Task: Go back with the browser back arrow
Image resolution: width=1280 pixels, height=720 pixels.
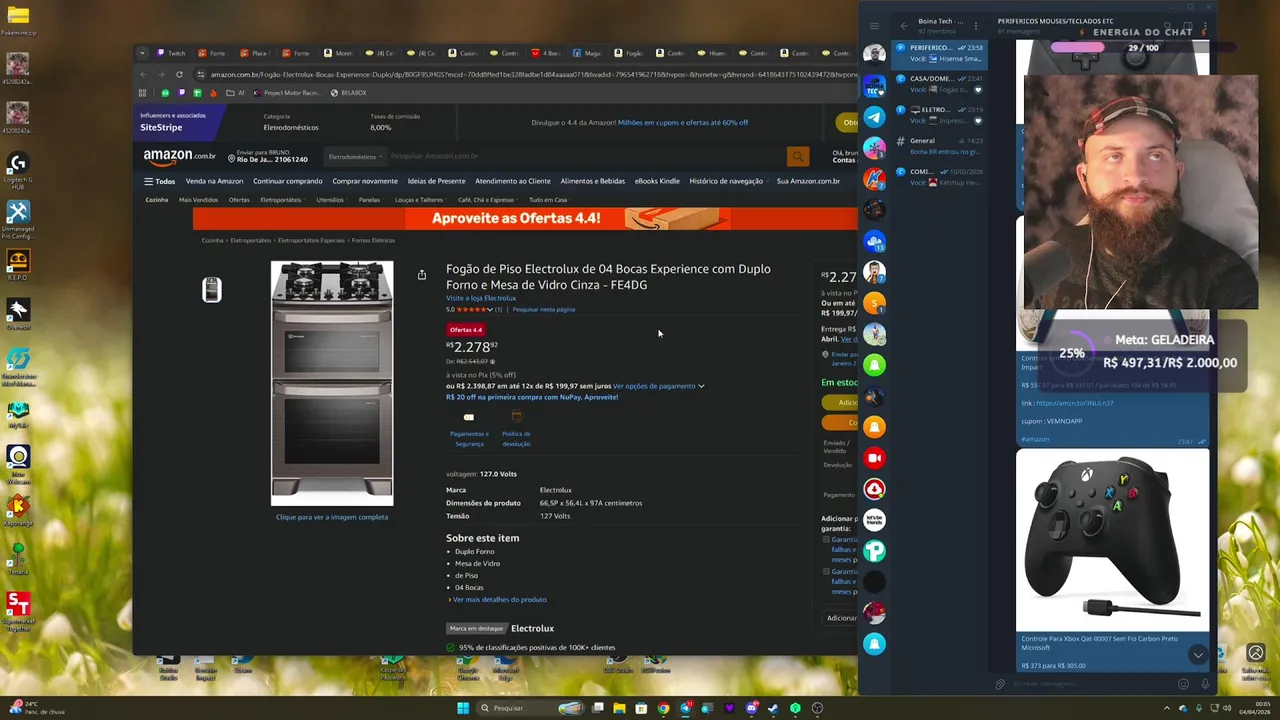Action: coord(143,74)
